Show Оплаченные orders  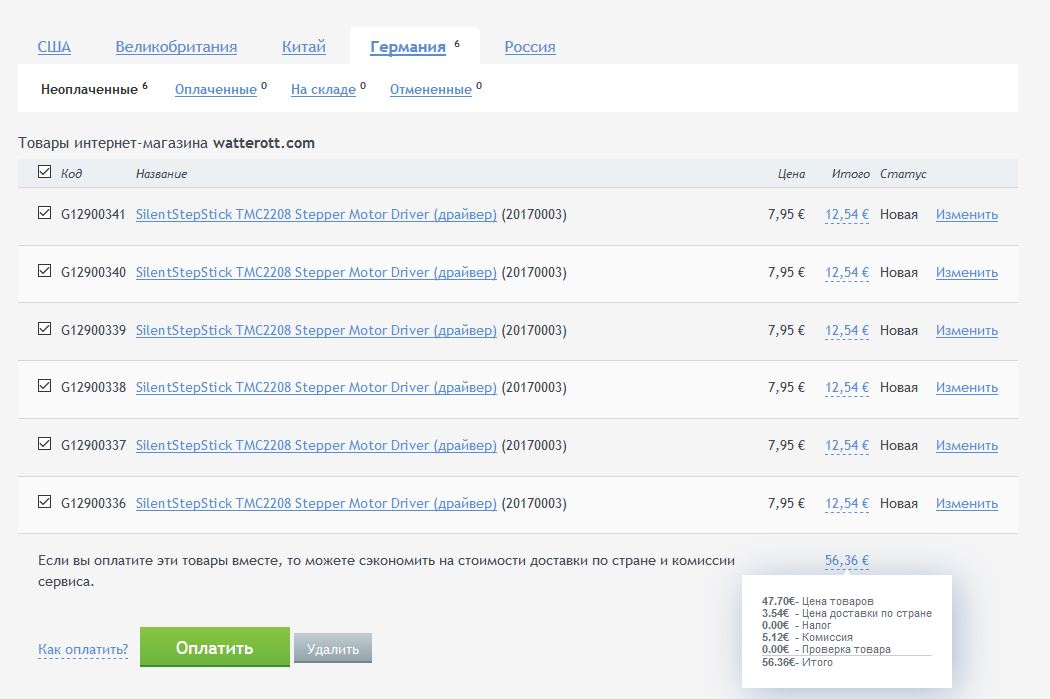tap(216, 90)
